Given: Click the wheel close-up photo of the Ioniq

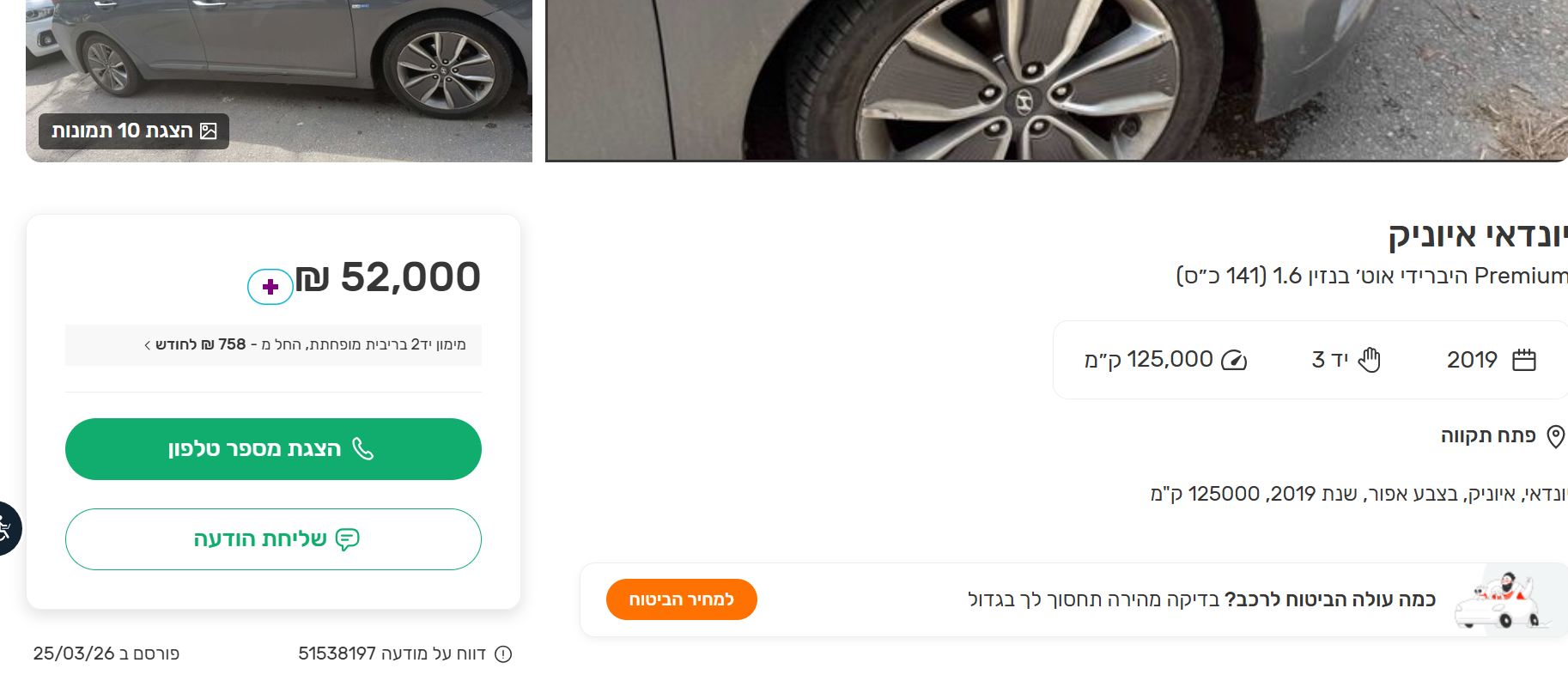Looking at the screenshot, I should click(x=1056, y=82).
